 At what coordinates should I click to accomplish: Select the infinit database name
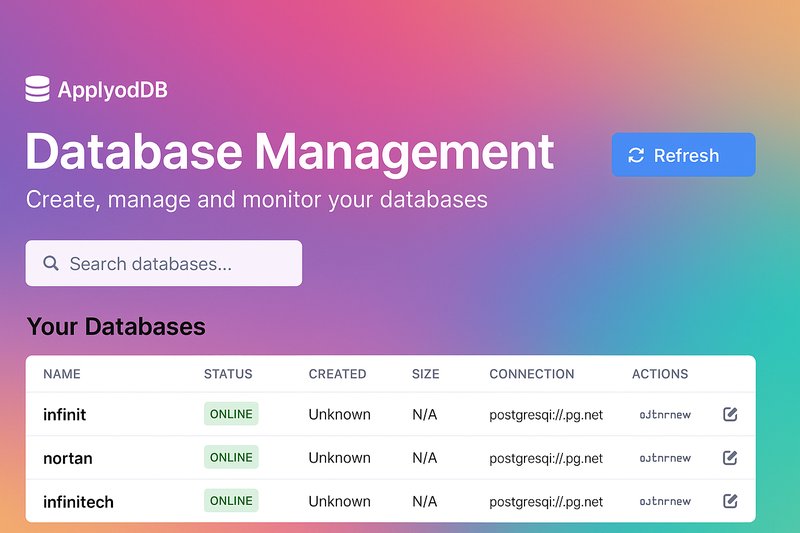[65, 414]
